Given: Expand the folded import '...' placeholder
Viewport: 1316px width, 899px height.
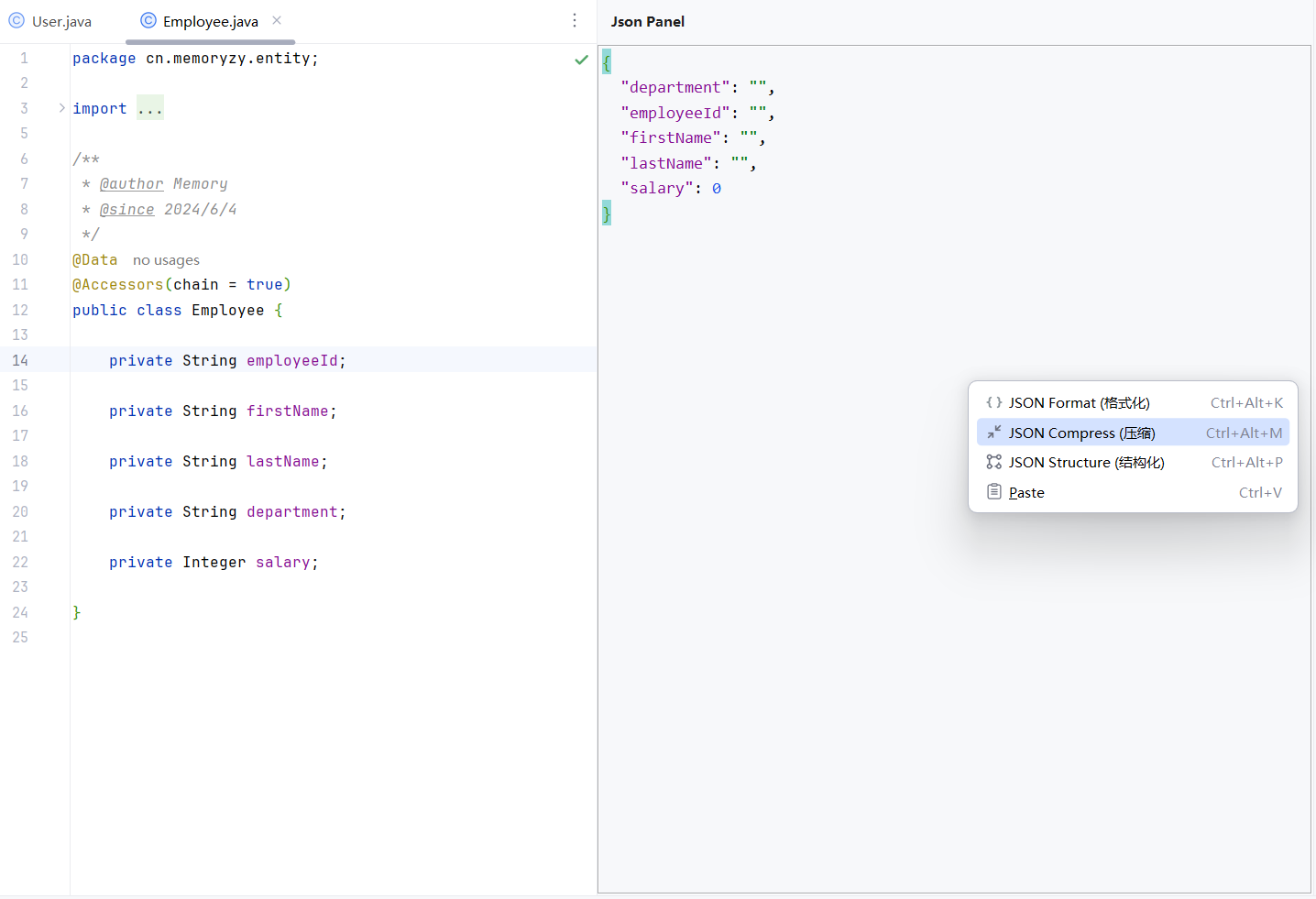Looking at the screenshot, I should pos(149,107).
